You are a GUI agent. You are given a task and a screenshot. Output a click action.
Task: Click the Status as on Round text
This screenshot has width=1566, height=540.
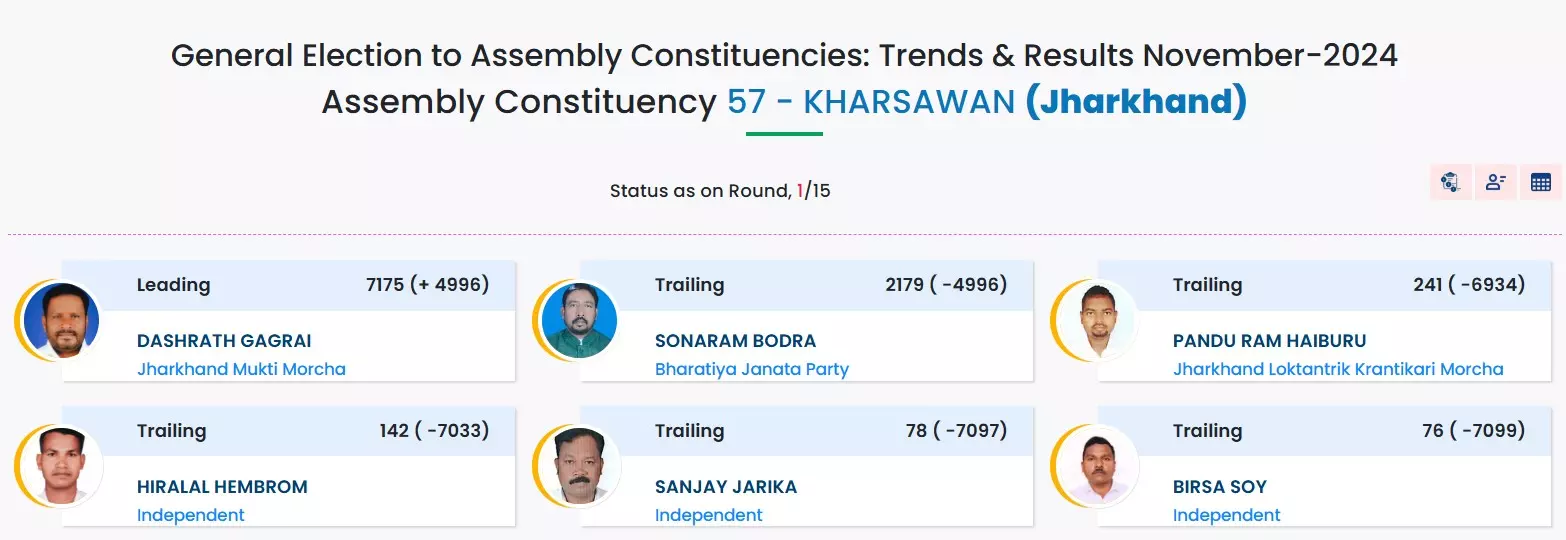699,191
